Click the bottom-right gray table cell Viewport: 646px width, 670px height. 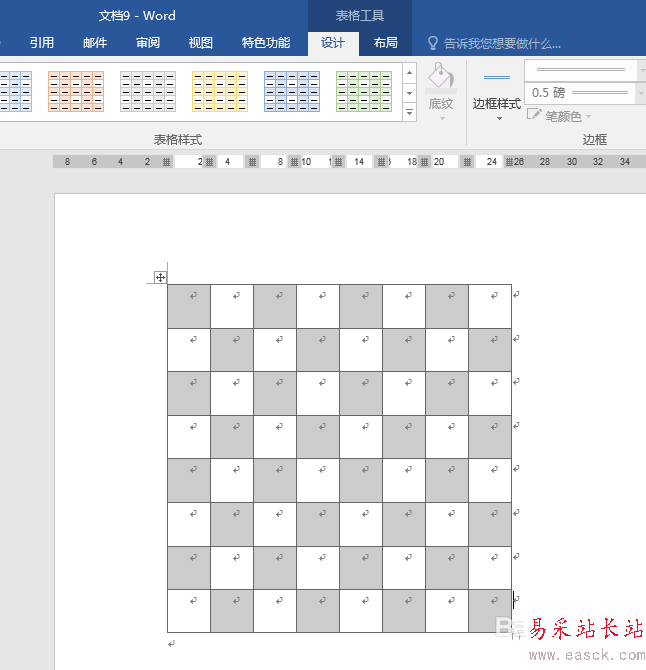click(x=490, y=611)
